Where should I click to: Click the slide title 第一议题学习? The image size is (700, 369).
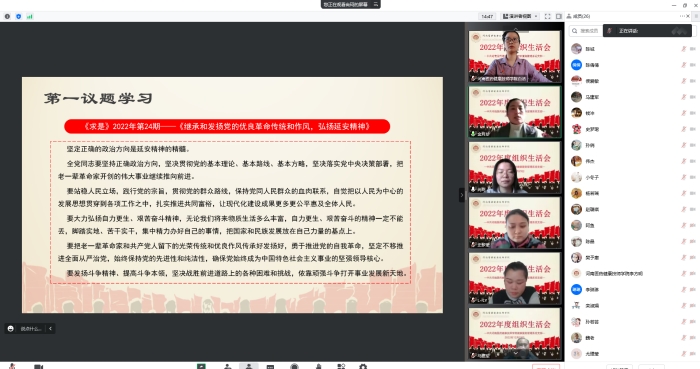(98, 98)
